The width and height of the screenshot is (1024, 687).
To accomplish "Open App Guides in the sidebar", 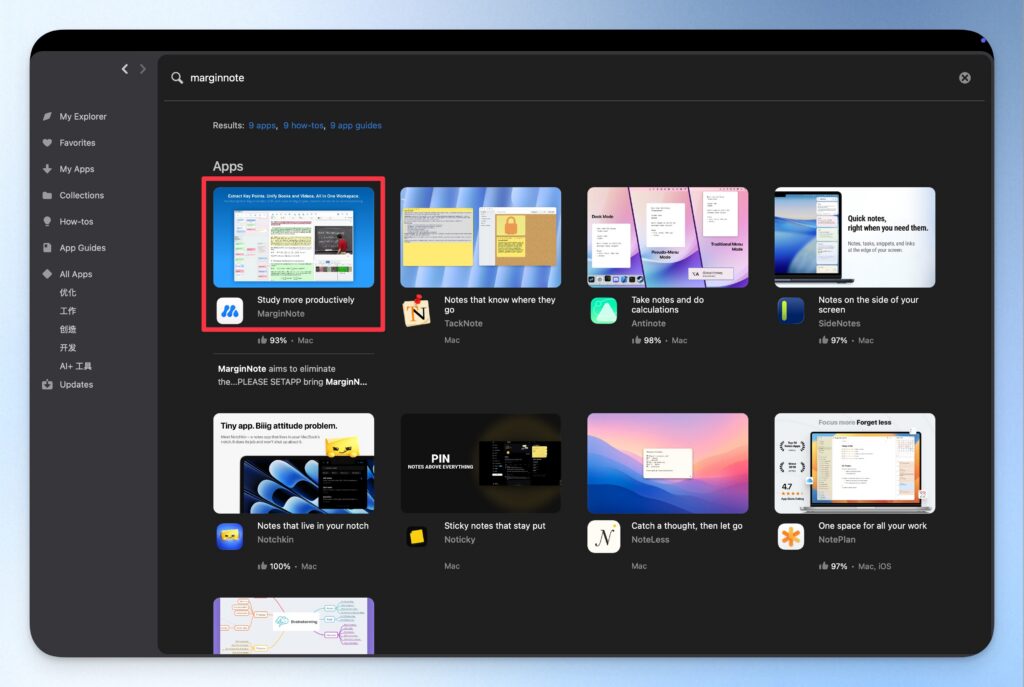I will [82, 248].
